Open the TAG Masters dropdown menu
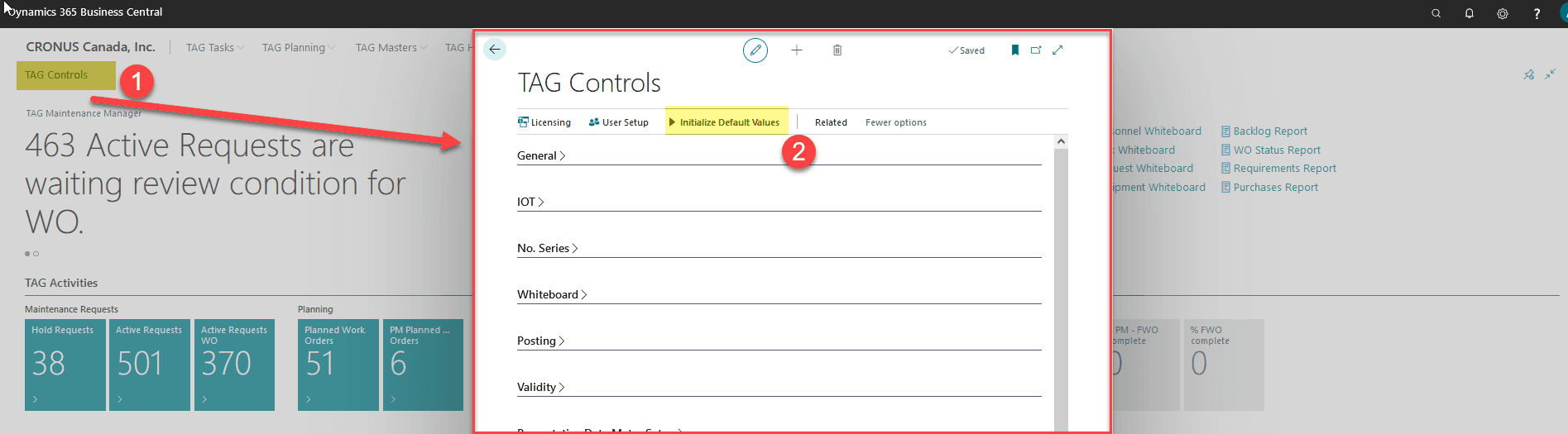This screenshot has width=1568, height=434. (x=391, y=48)
